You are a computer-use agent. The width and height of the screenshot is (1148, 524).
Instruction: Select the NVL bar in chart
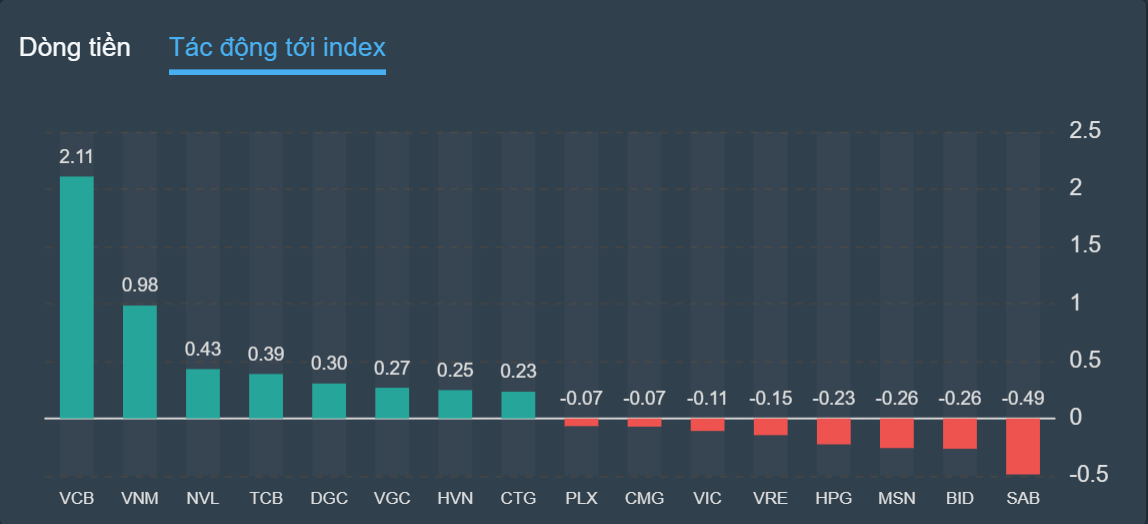coord(203,393)
